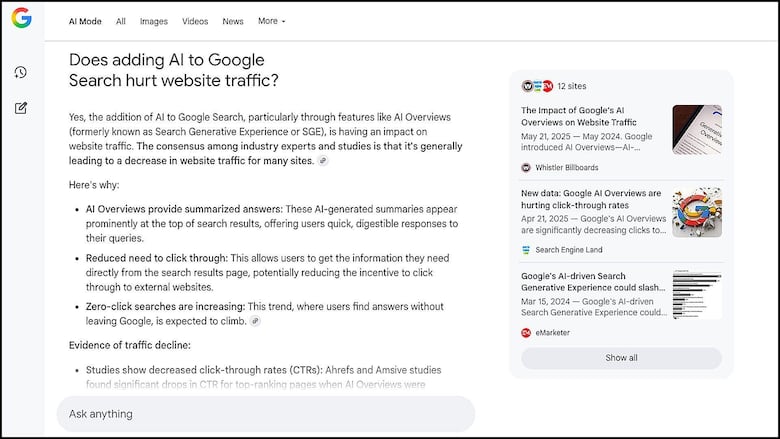Start a new search with the compose icon
The image size is (780, 439).
pos(20,108)
